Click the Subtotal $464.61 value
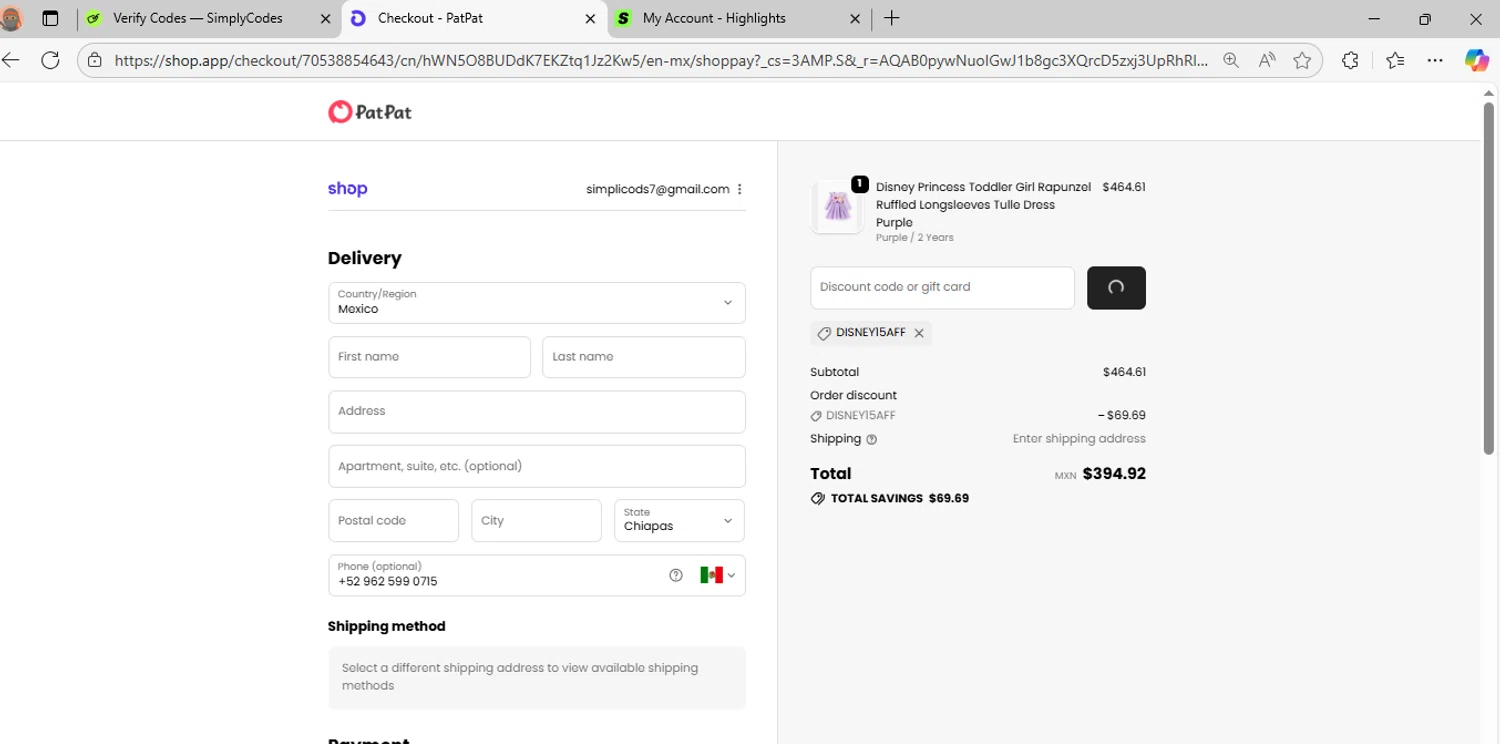Viewport: 1500px width, 744px height. (x=1124, y=372)
